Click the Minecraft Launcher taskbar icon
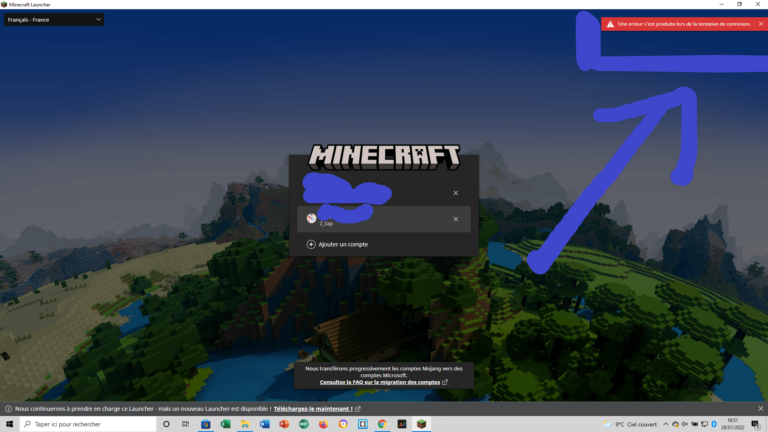Image resolution: width=768 pixels, height=432 pixels. click(x=421, y=424)
